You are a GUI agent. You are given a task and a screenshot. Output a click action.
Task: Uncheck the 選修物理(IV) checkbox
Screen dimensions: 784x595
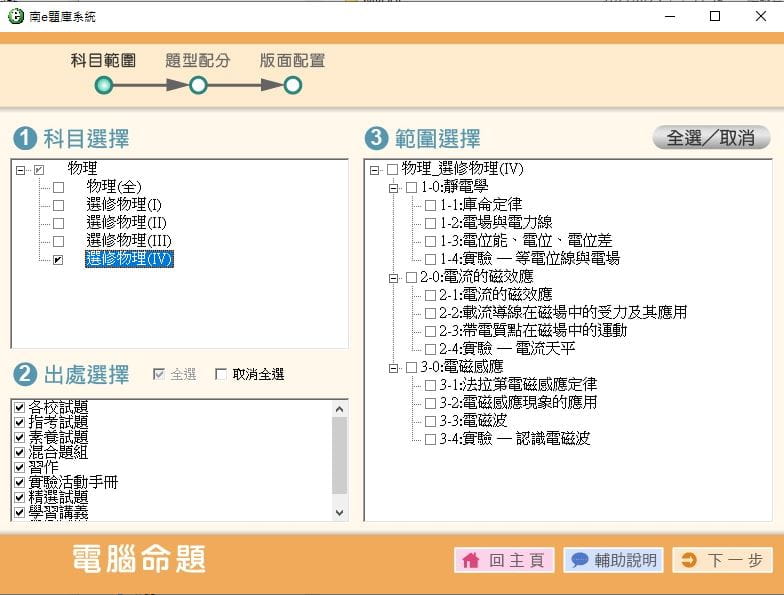pos(58,260)
